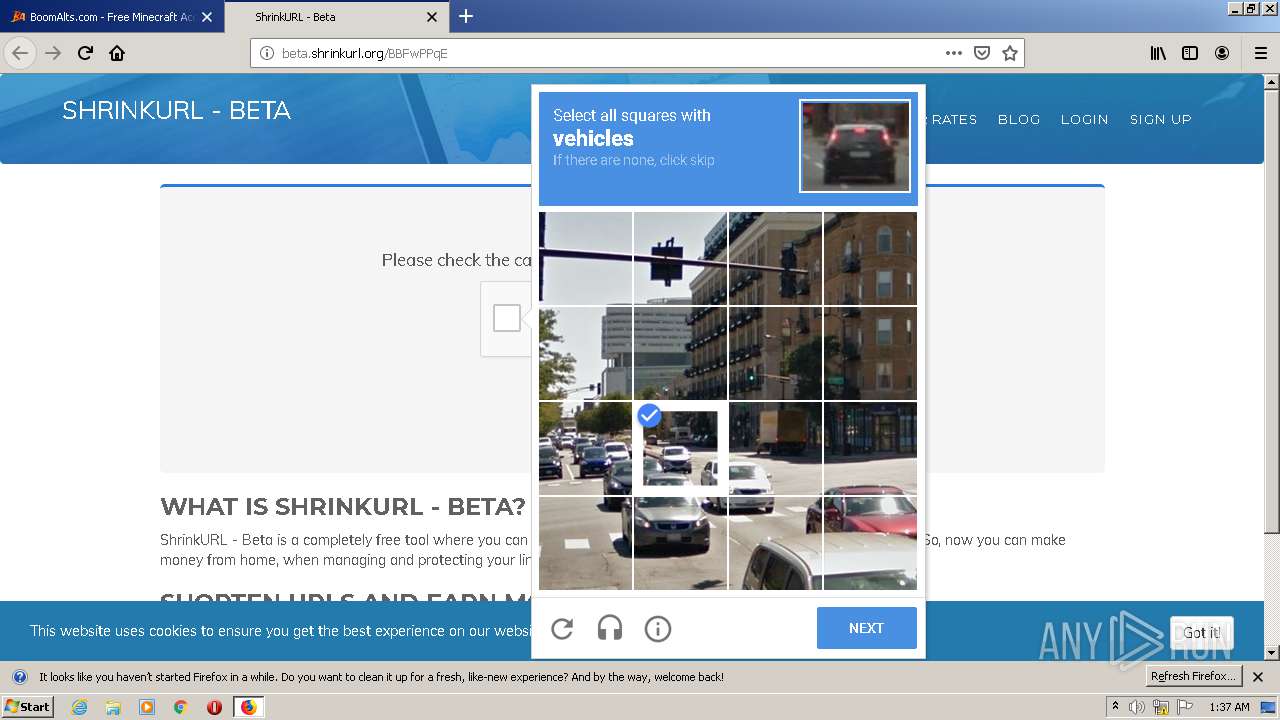Get an audio captcha challenge
Screen dimensions: 1280x720
(610, 629)
